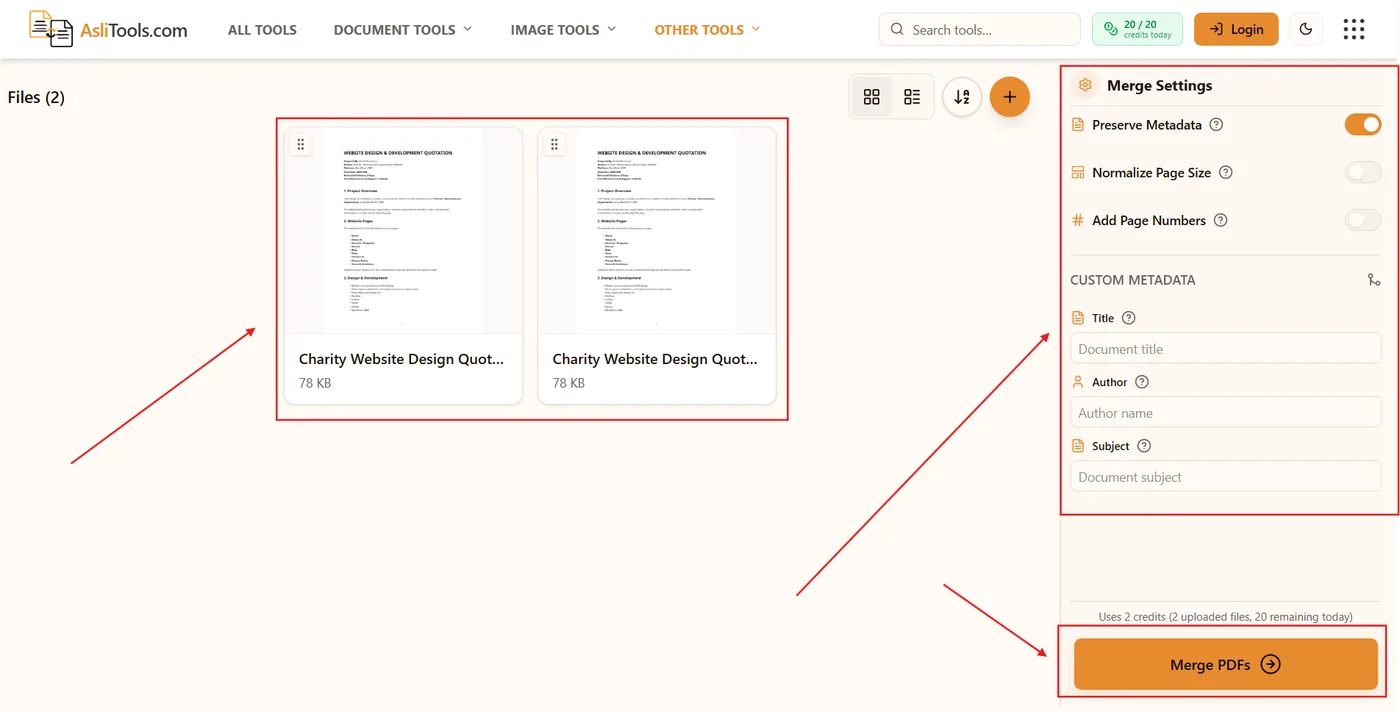Sort files alphabetically with A-Z icon

[x=962, y=97]
